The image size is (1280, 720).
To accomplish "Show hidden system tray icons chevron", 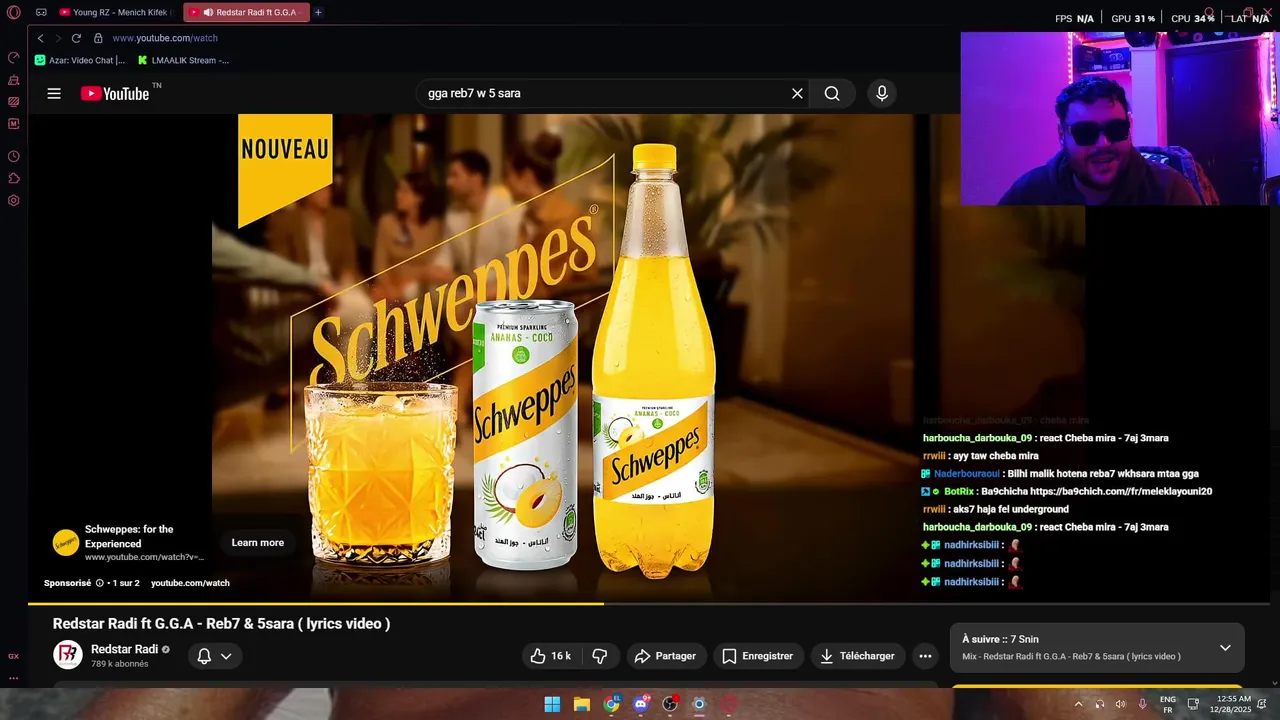I will pyautogui.click(x=1078, y=704).
